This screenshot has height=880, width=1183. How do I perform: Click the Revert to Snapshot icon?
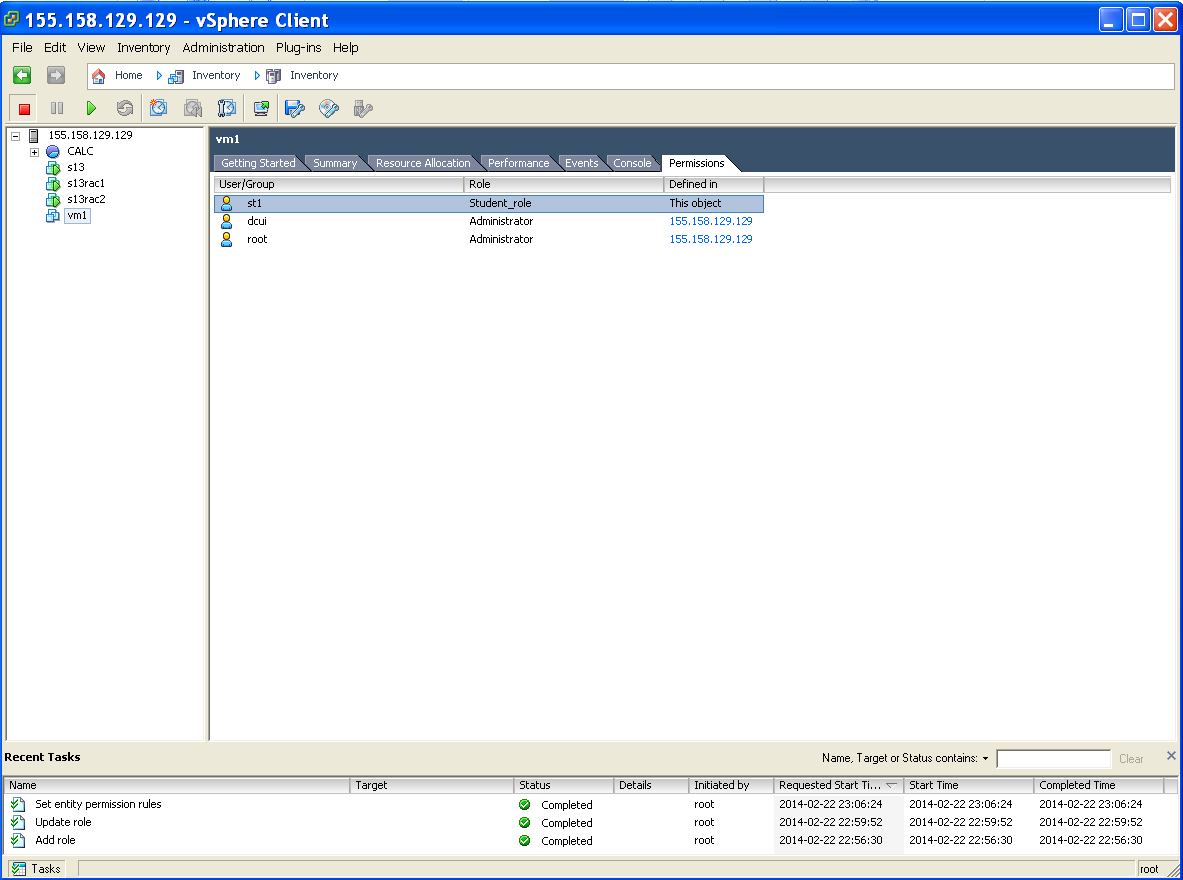[192, 109]
